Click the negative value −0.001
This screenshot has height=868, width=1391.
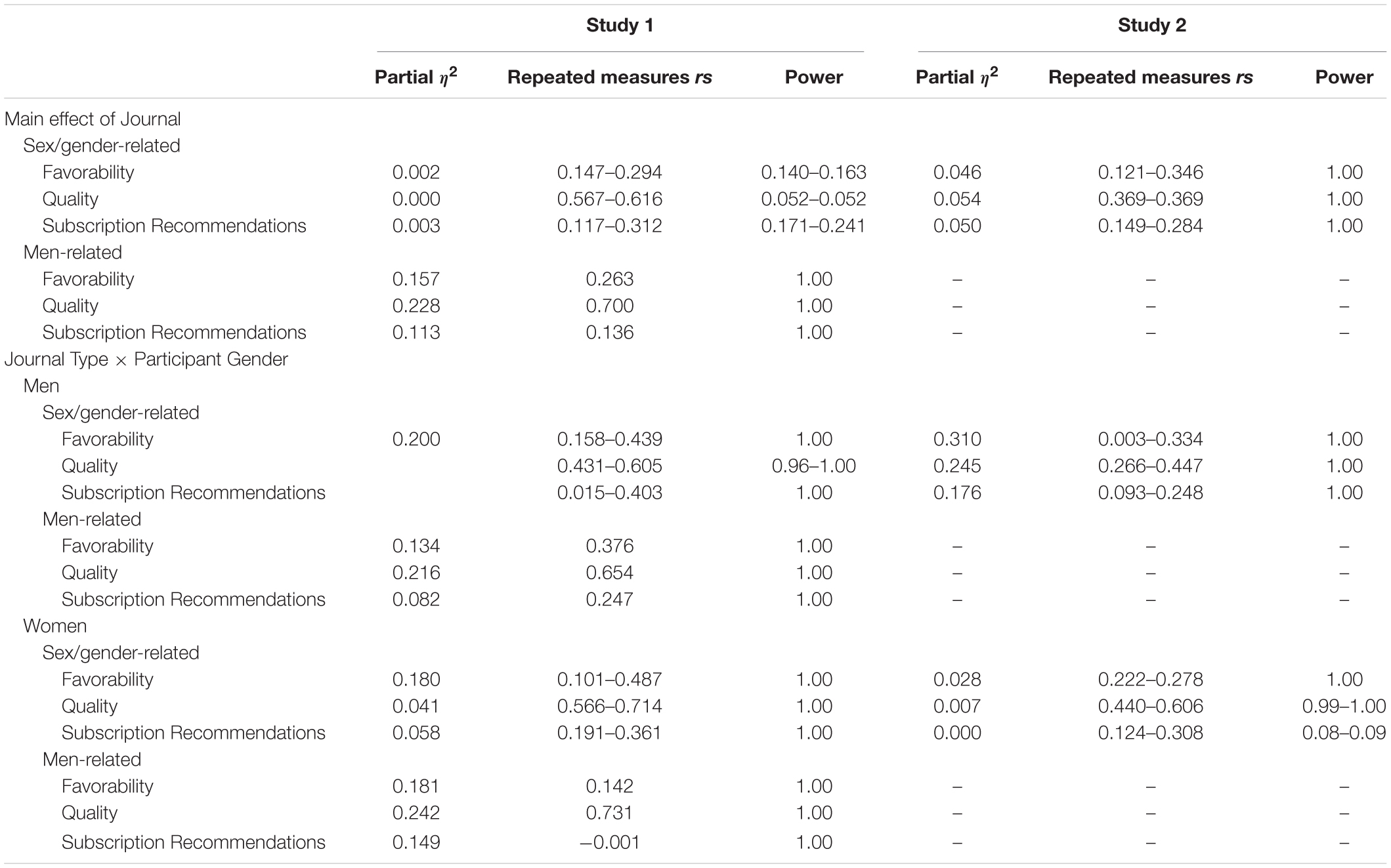[x=609, y=842]
